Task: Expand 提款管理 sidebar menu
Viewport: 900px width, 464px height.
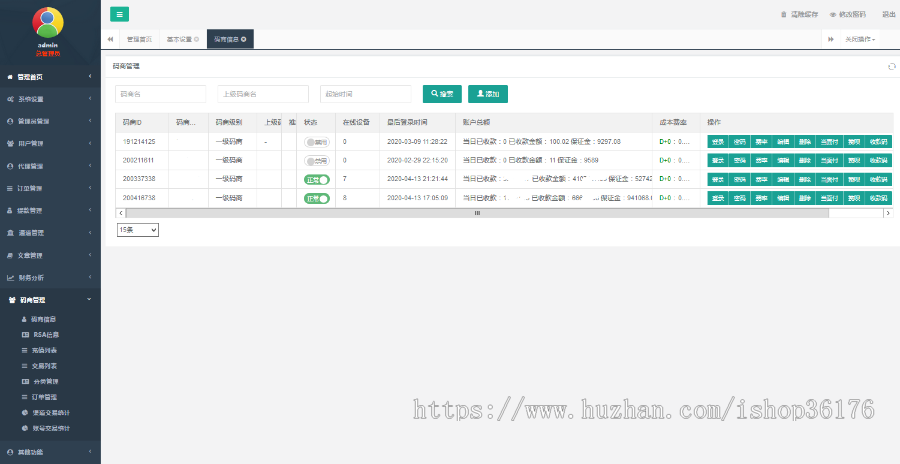Action: (51, 211)
